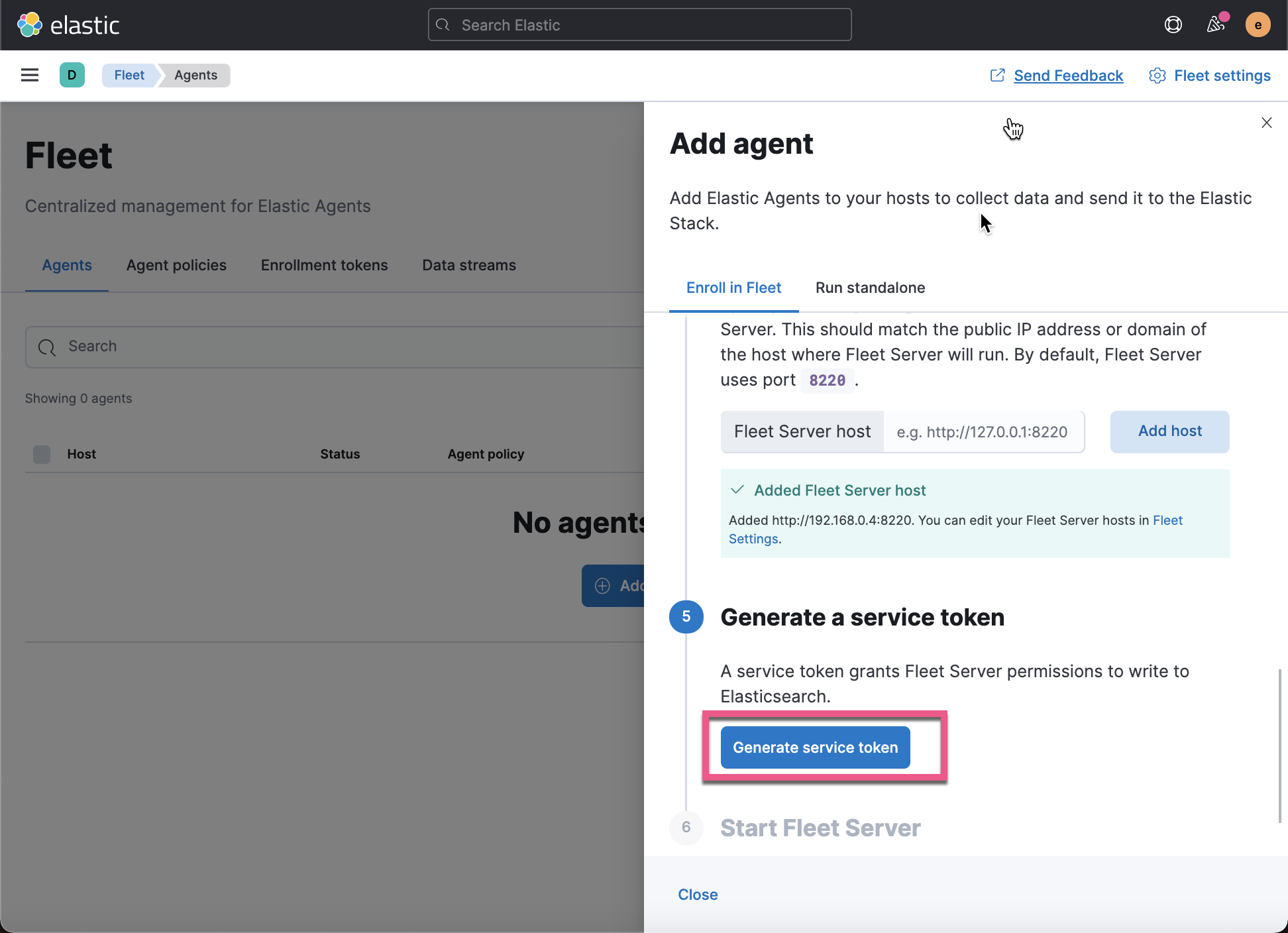Switch to the Enroll in Fleet tab
This screenshot has height=933, width=1288.
pyautogui.click(x=733, y=288)
